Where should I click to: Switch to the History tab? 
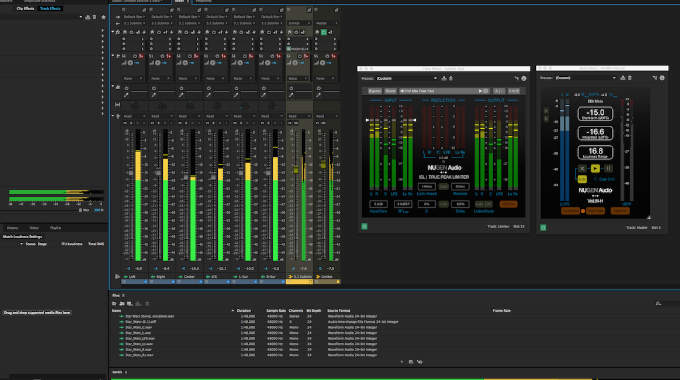point(12,228)
